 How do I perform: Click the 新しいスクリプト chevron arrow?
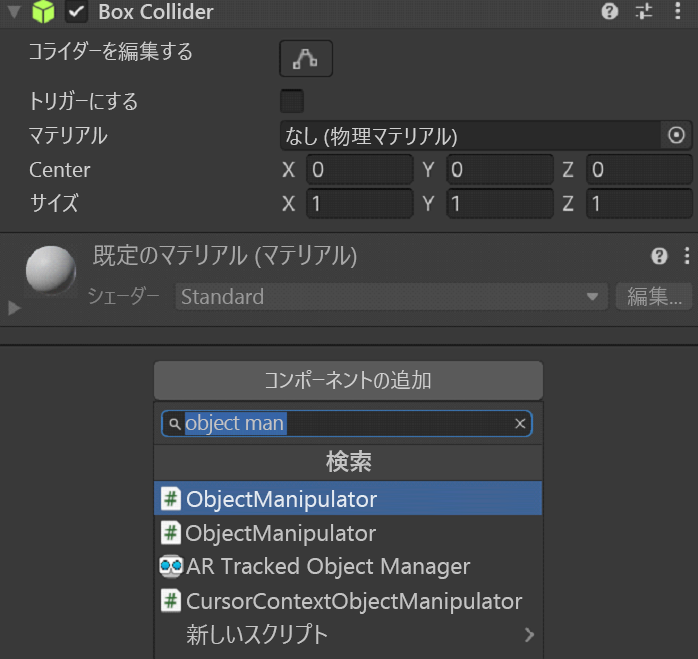click(529, 635)
